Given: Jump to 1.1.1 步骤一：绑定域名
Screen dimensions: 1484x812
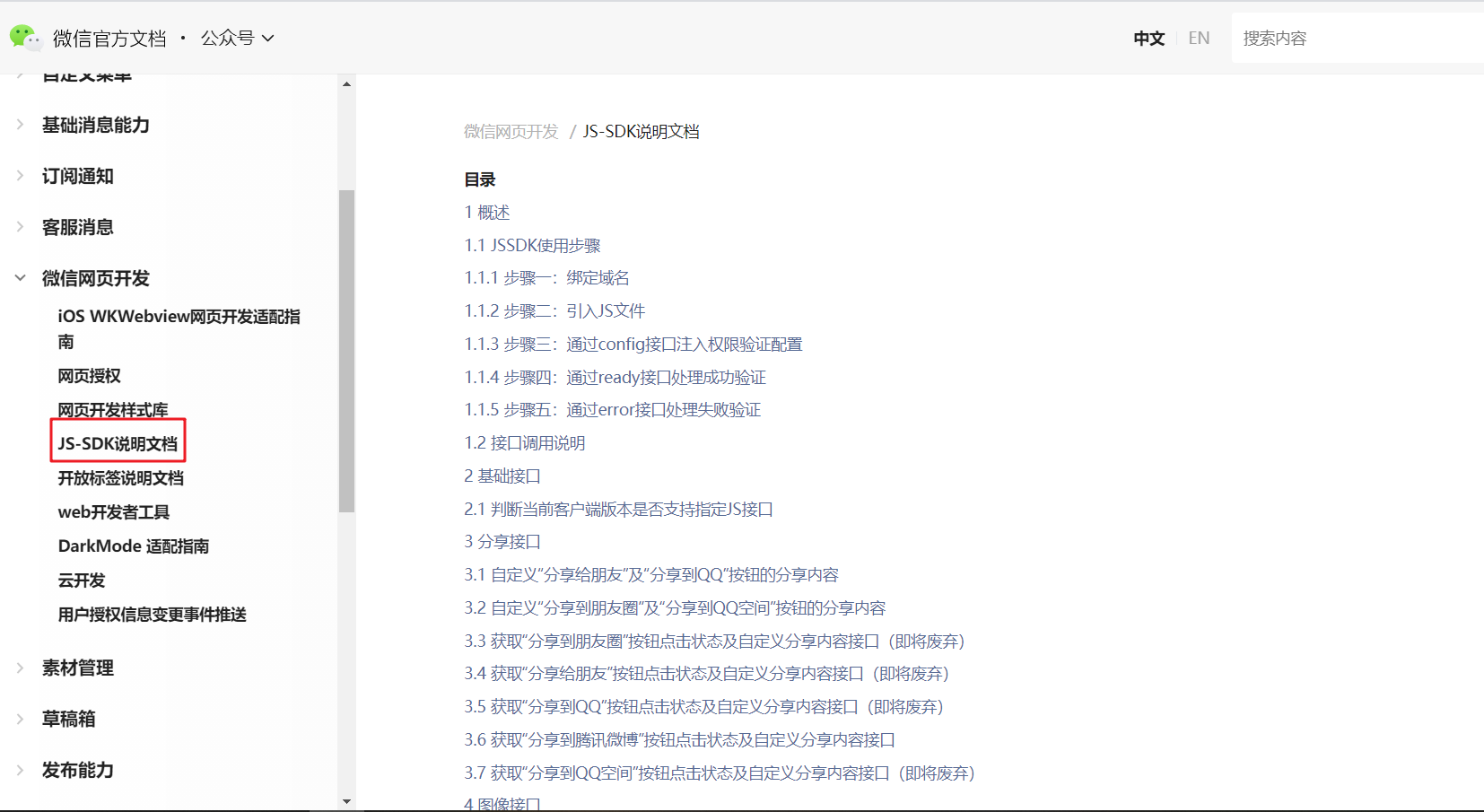Looking at the screenshot, I should point(547,278).
